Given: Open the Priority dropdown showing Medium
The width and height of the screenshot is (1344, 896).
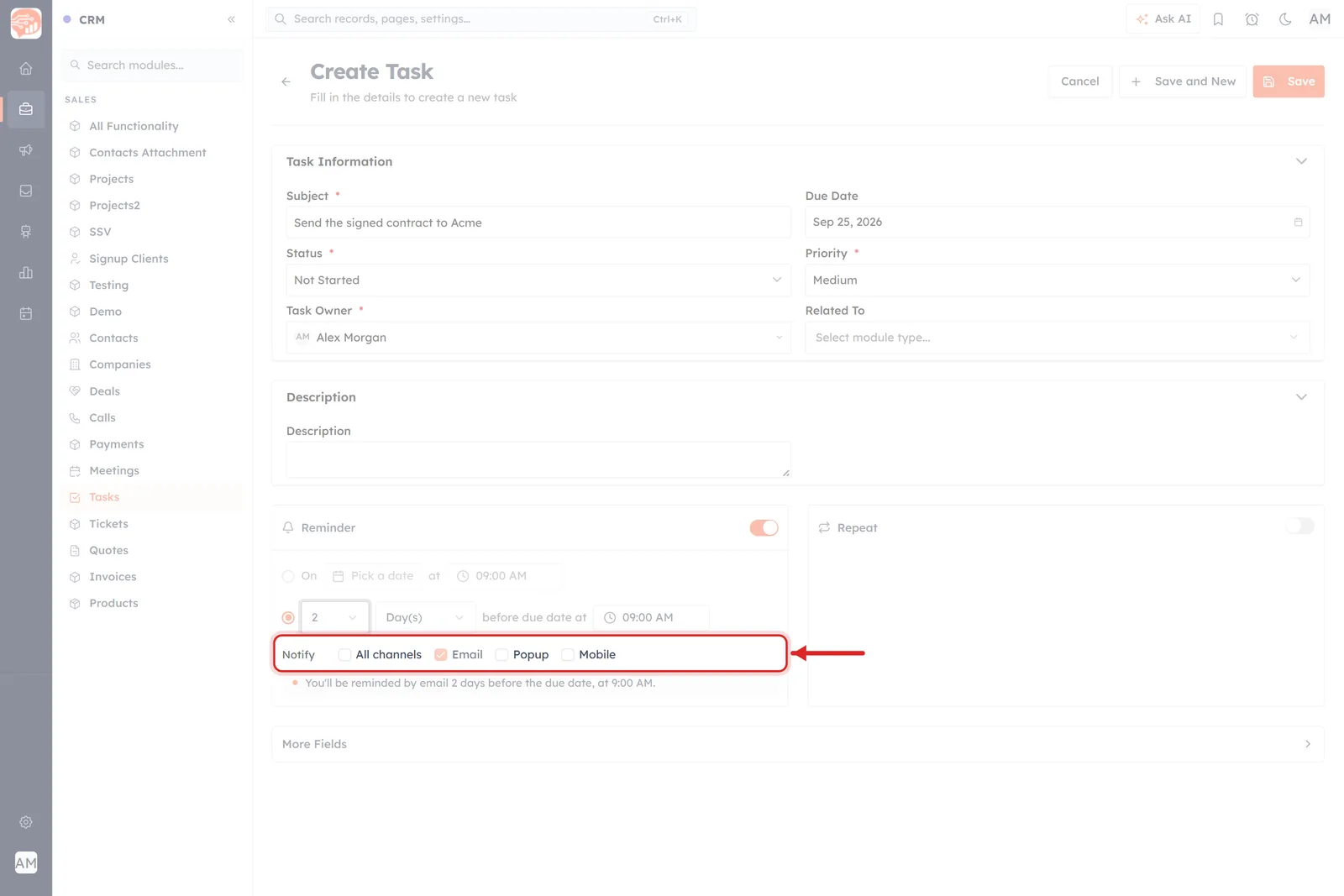Looking at the screenshot, I should coord(1057,280).
